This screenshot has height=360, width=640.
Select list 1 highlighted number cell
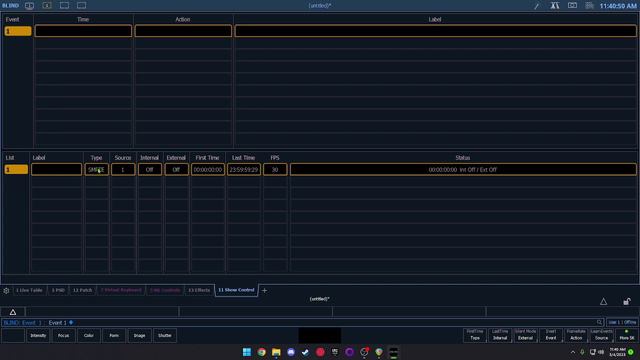16,169
